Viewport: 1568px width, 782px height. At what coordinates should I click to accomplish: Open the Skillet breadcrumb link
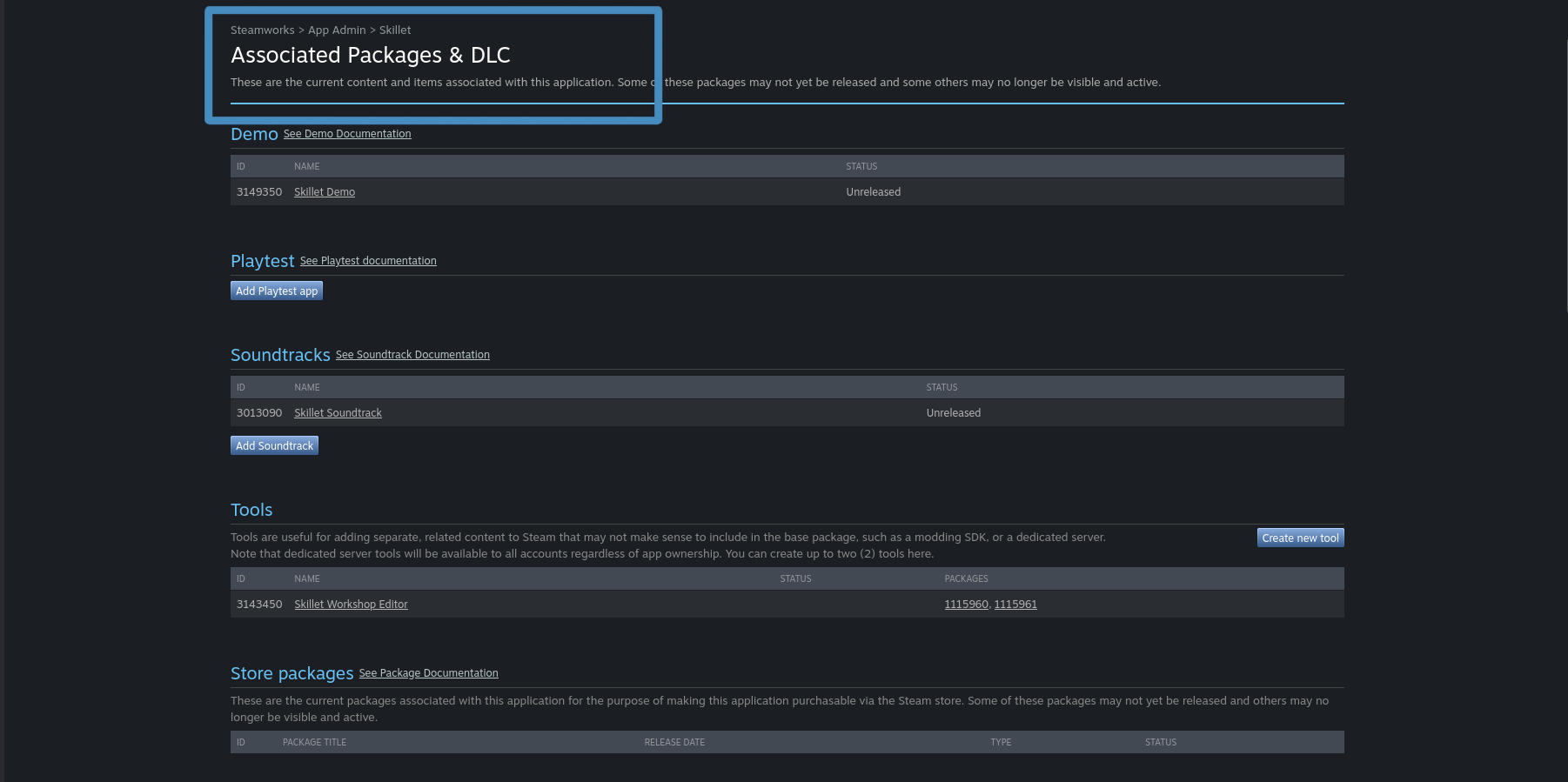[395, 30]
